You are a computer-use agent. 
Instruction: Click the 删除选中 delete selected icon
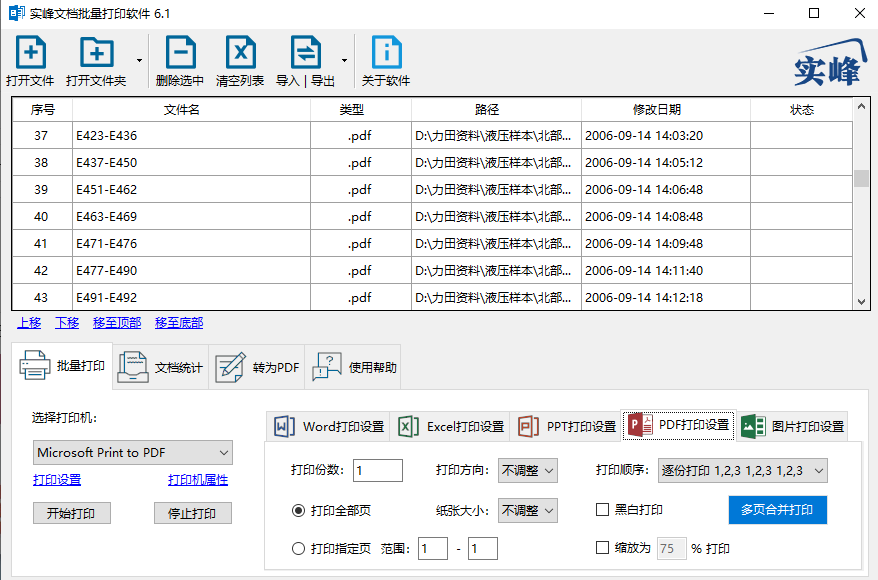pos(180,52)
